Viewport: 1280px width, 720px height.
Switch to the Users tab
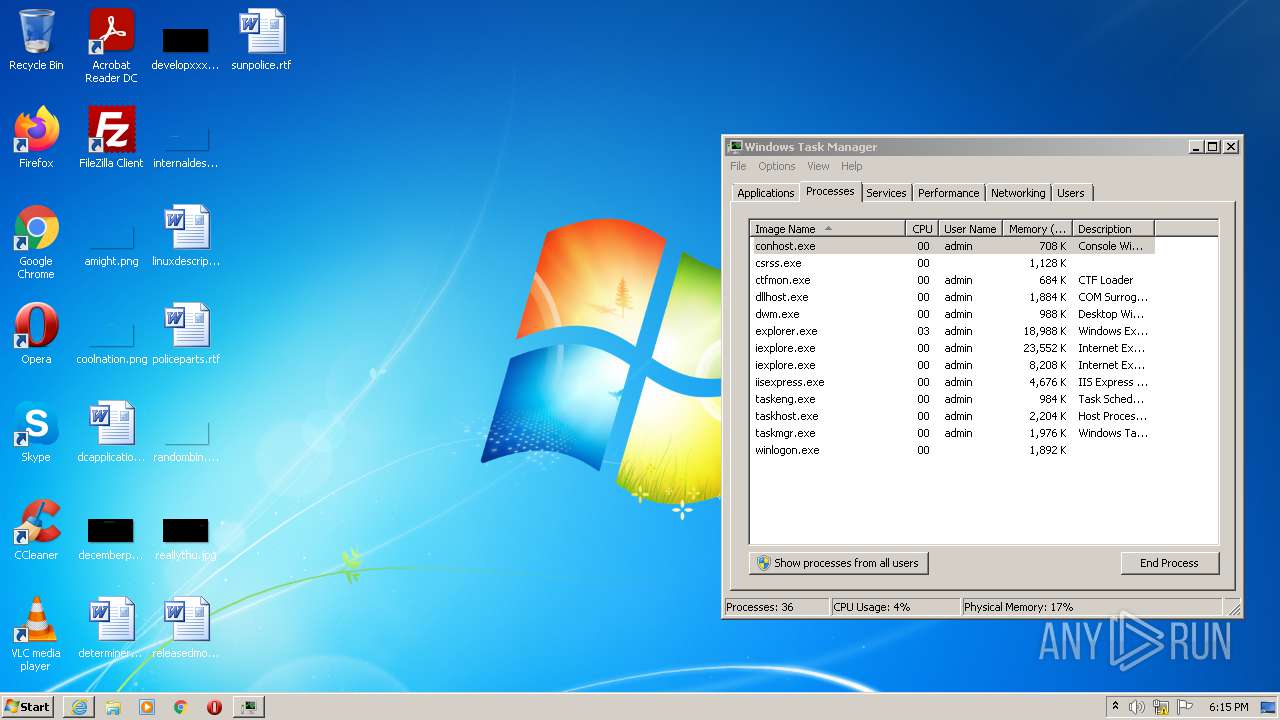point(1071,193)
